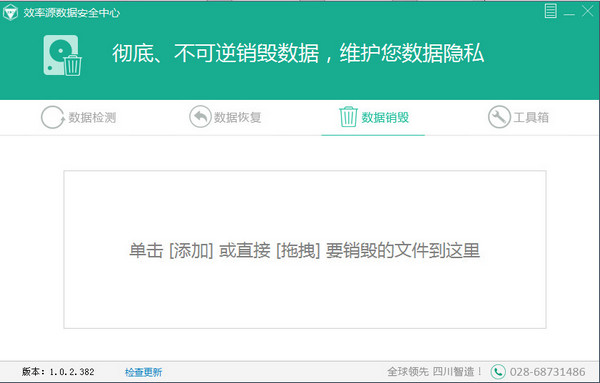Open the 工具箱 tab
Image resolution: width=600 pixels, height=383 pixels.
(x=518, y=117)
